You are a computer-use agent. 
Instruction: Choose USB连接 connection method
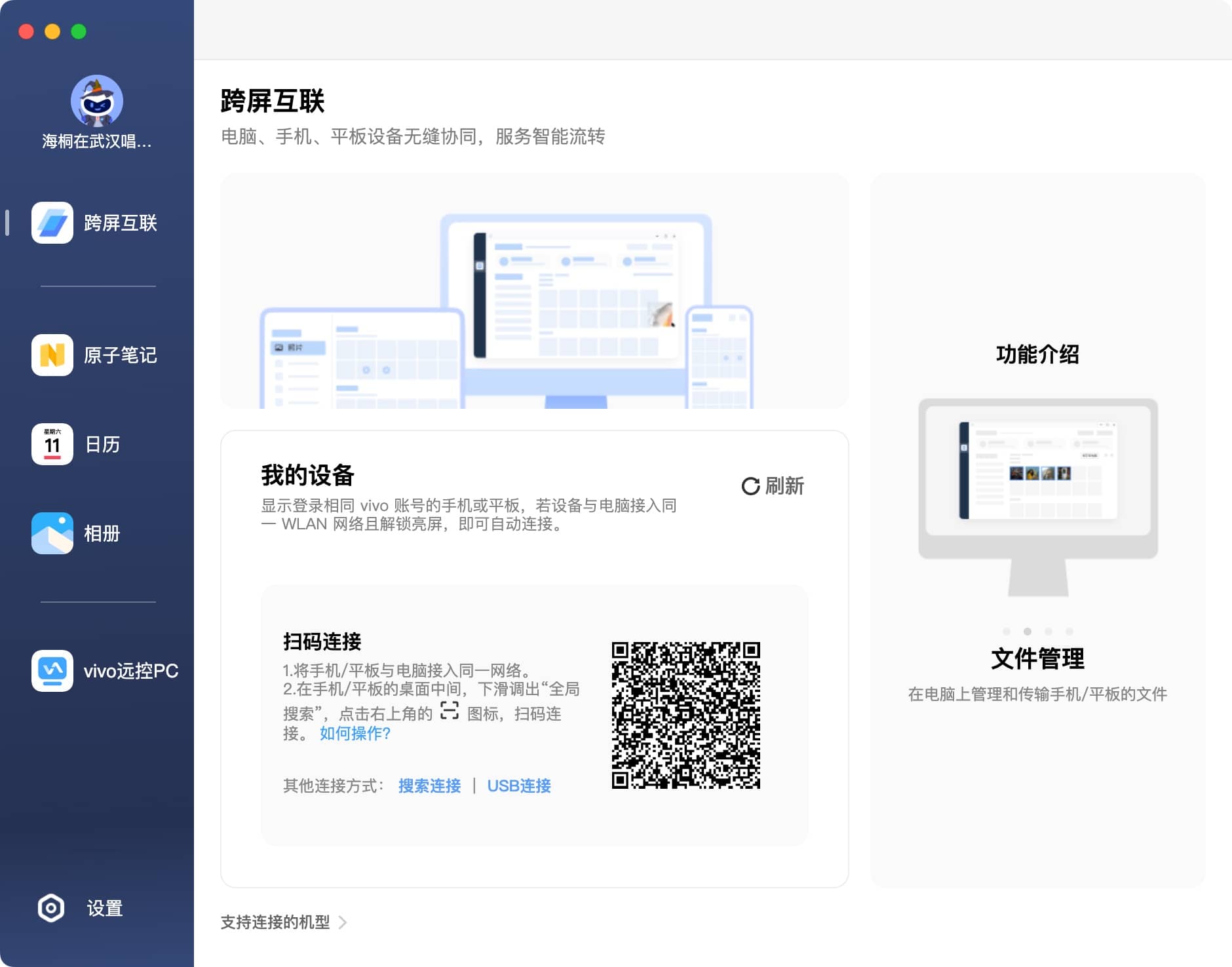click(519, 786)
